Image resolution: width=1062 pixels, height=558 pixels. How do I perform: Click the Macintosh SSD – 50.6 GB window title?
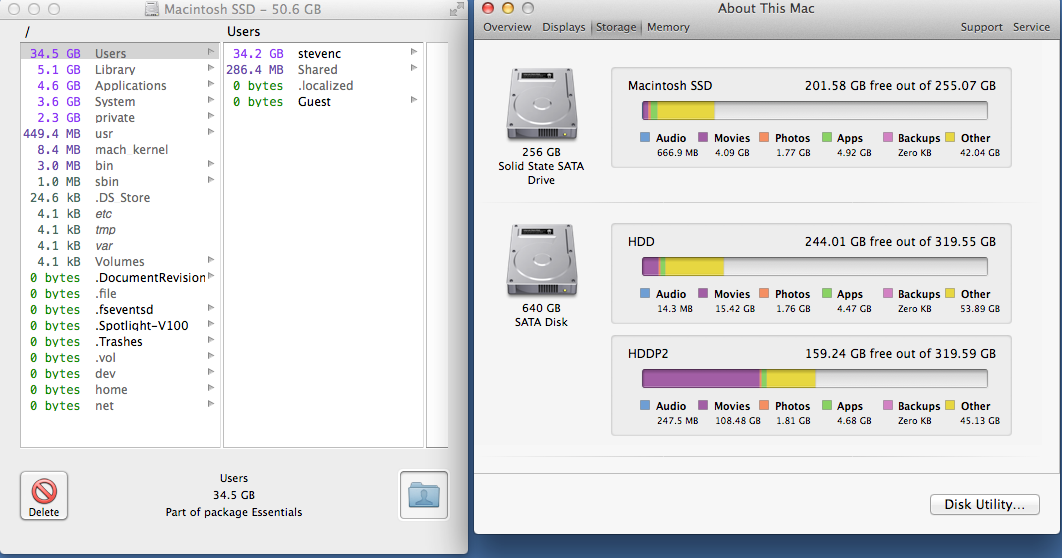[x=242, y=9]
